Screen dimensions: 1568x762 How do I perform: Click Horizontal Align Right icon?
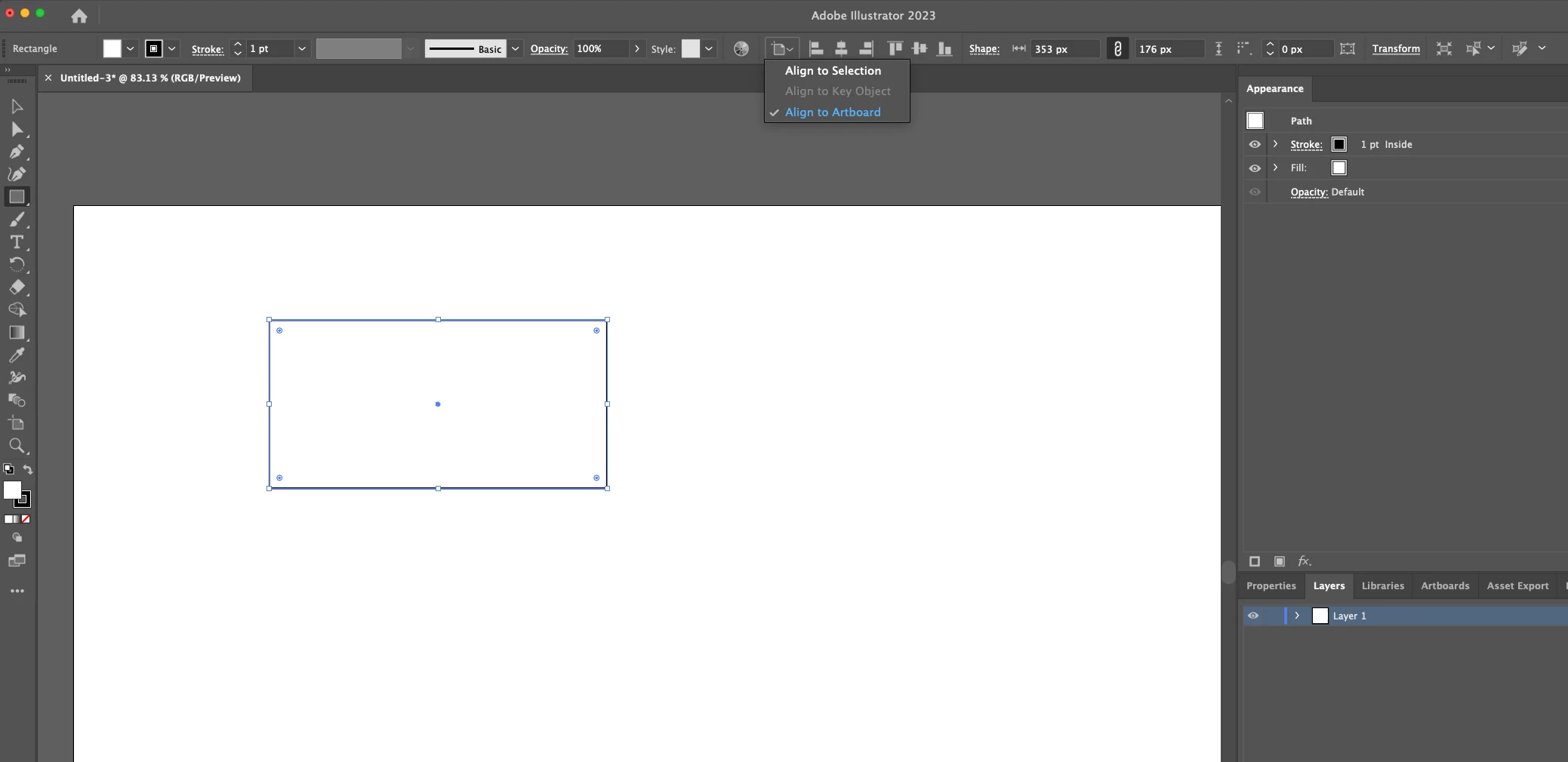[866, 48]
